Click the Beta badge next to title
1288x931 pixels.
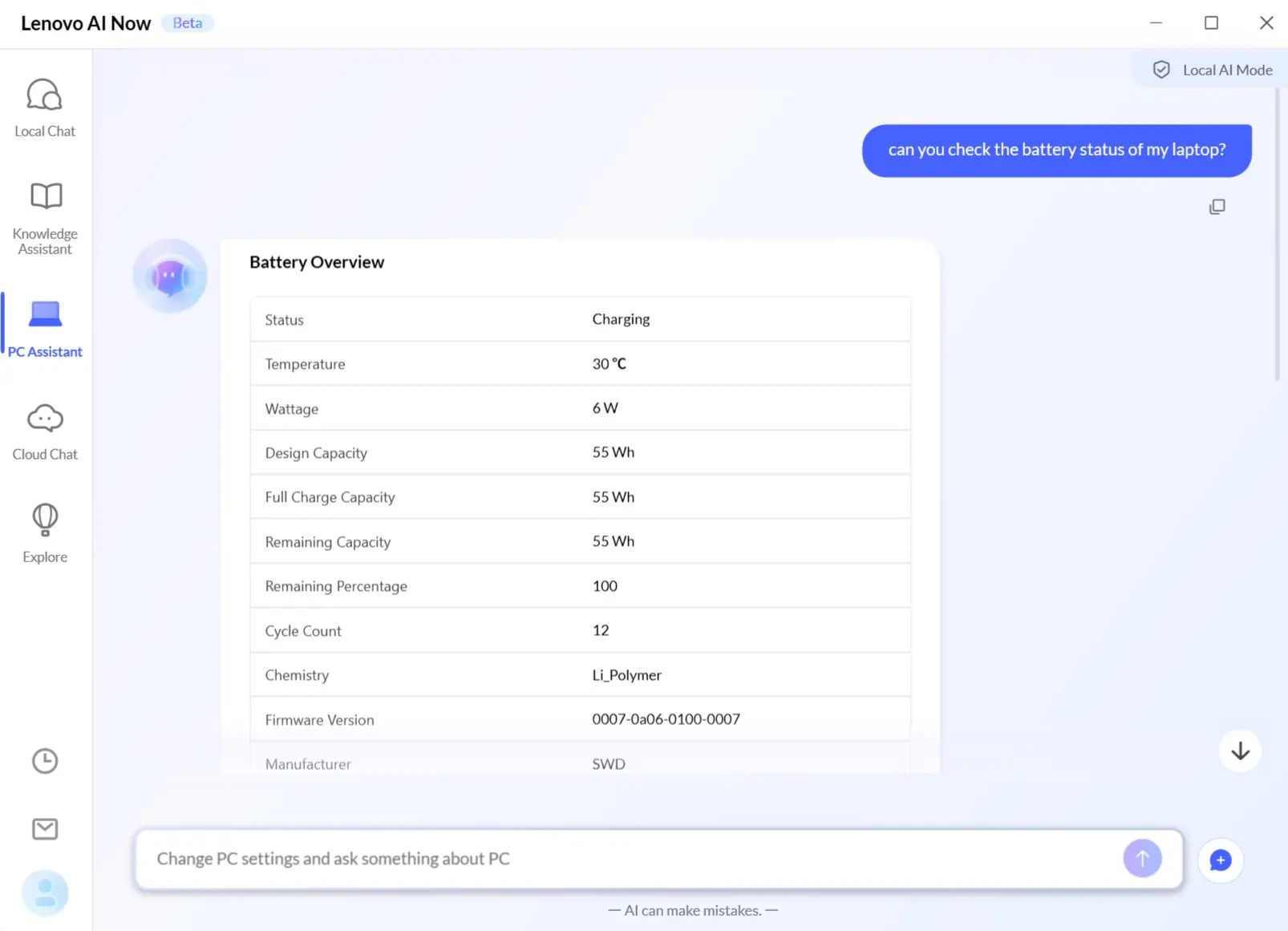[x=188, y=23]
